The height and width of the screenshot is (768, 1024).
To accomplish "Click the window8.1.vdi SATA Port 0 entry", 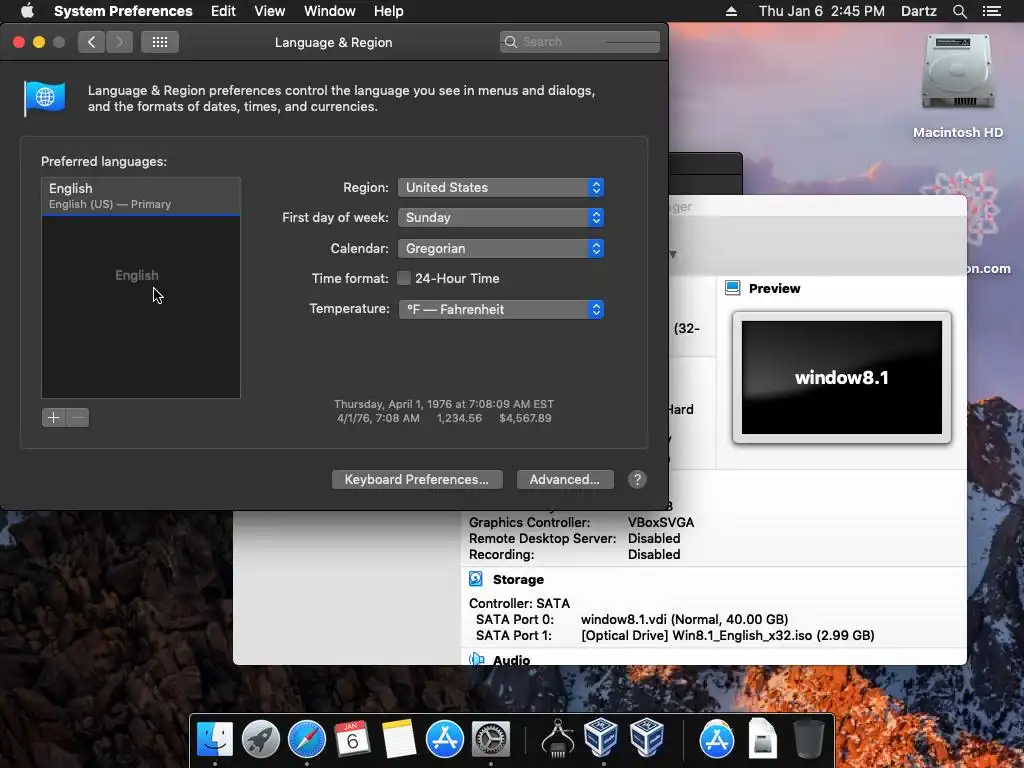I will tap(684, 619).
